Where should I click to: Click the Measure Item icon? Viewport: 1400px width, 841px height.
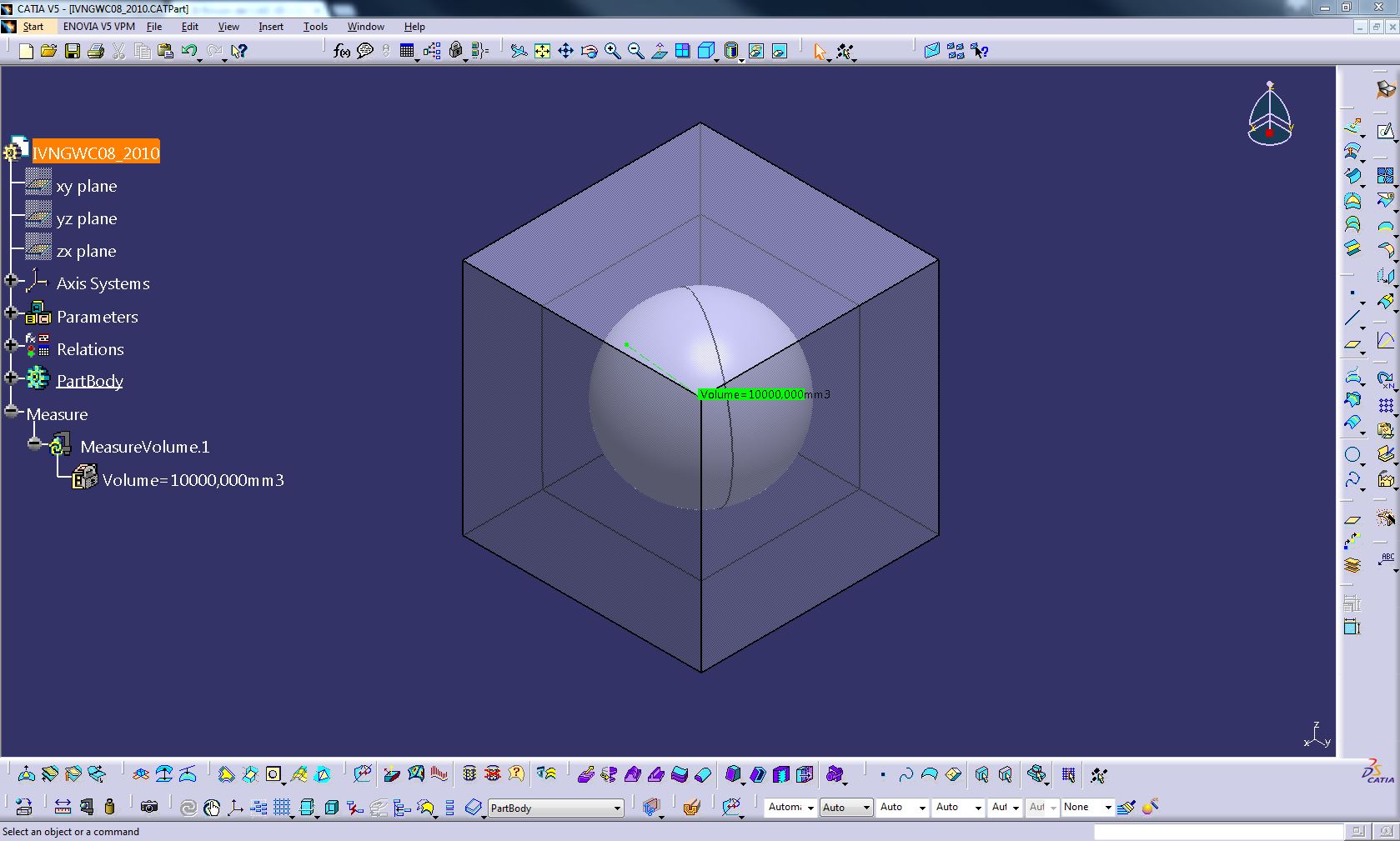click(x=87, y=807)
